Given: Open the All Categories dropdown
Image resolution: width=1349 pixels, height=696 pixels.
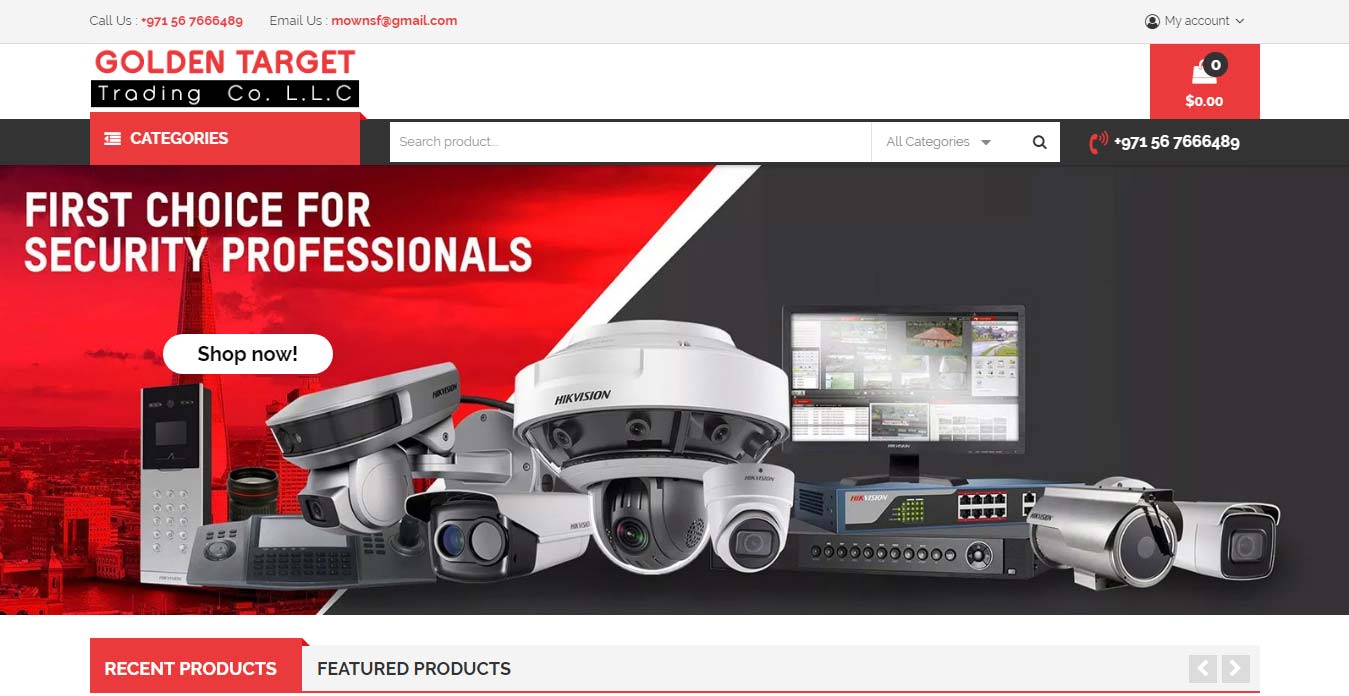Looking at the screenshot, I should coord(938,142).
